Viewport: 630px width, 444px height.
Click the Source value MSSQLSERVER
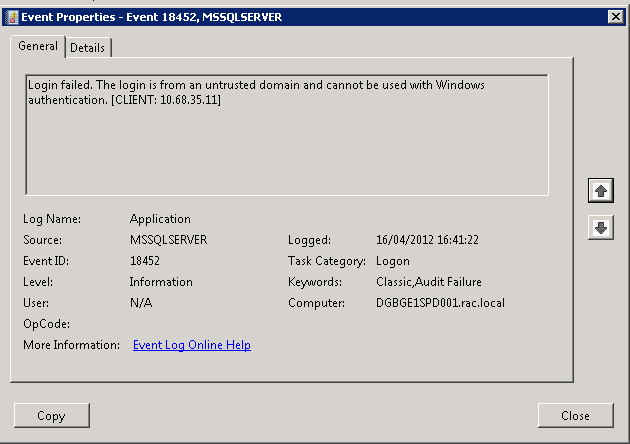pos(168,240)
